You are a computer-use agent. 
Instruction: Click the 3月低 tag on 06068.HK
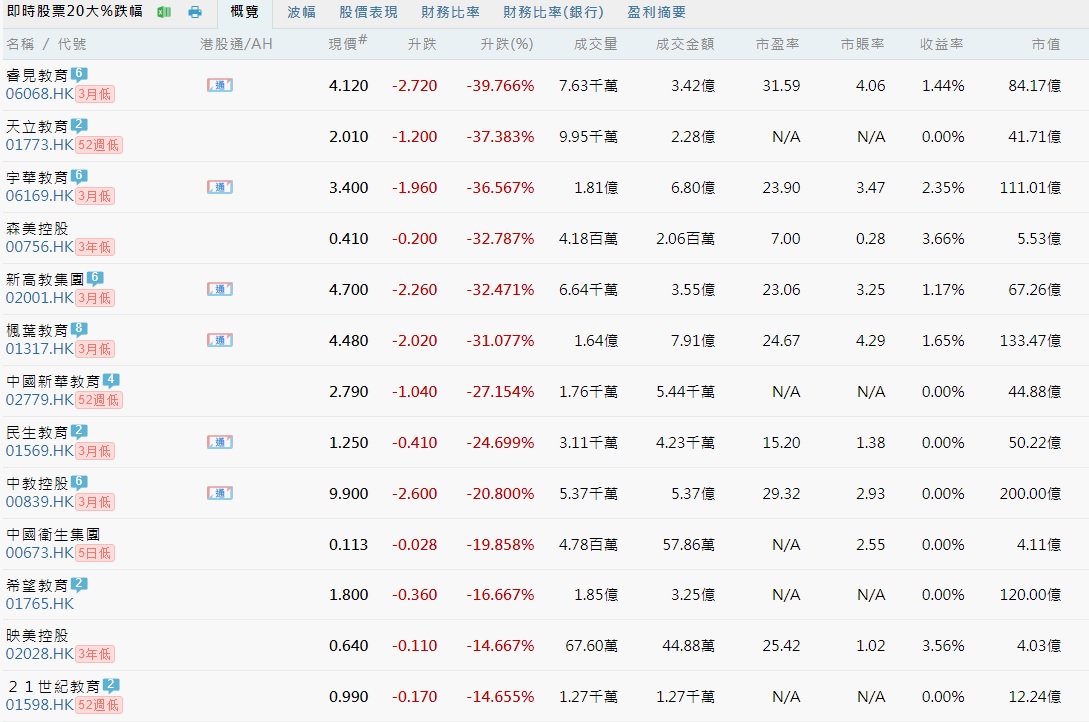pyautogui.click(x=94, y=94)
